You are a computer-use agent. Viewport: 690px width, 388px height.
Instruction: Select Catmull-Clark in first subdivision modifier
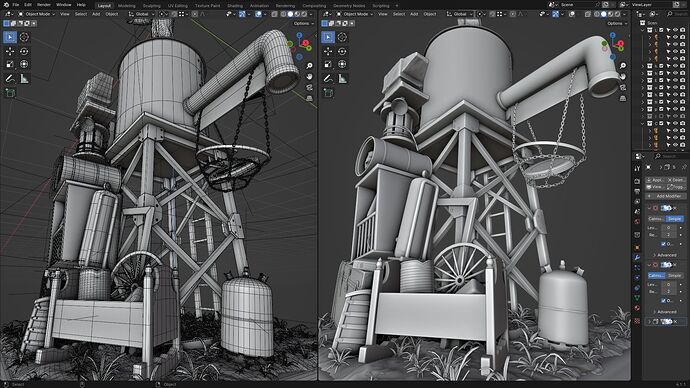coord(656,219)
